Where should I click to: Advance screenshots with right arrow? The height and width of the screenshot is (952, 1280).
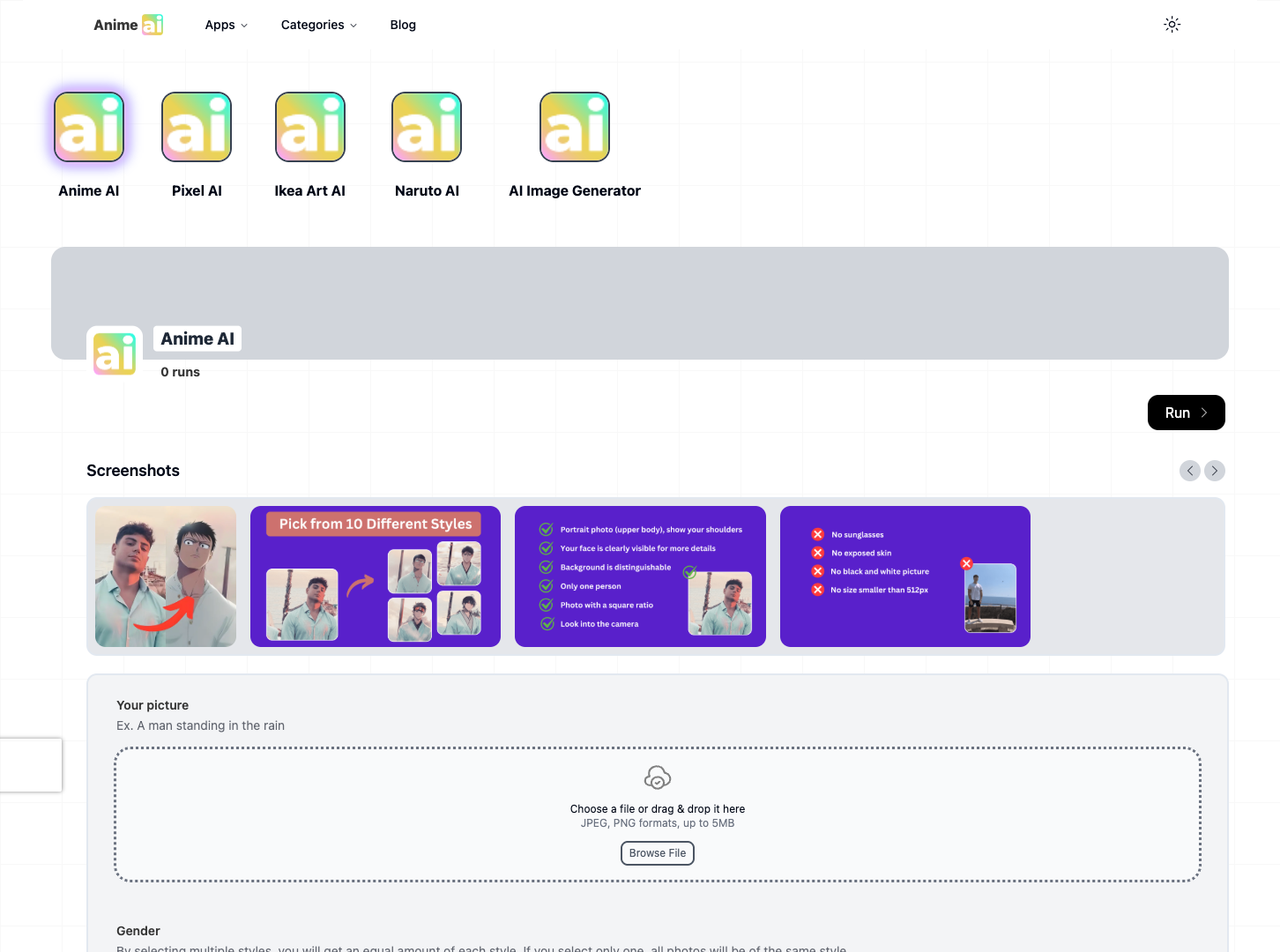[x=1215, y=471]
